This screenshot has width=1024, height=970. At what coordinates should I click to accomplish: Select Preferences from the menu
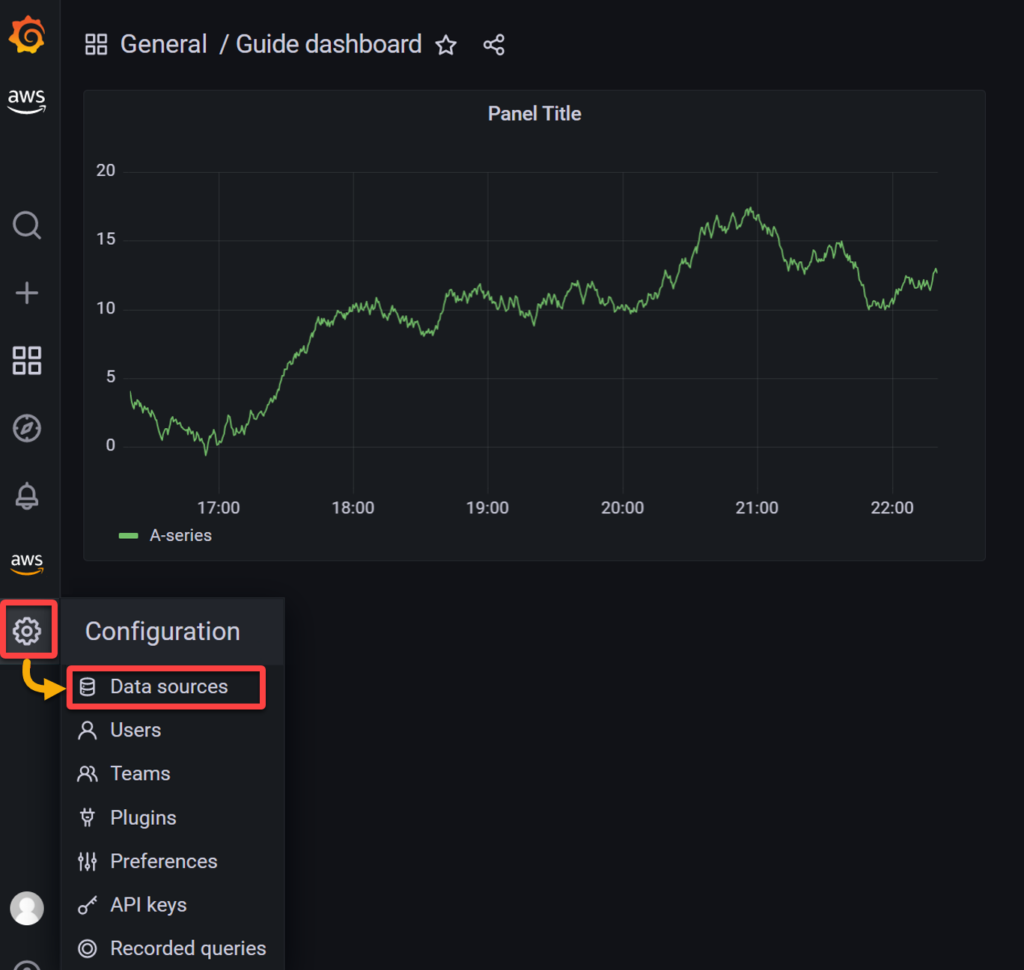(x=163, y=861)
